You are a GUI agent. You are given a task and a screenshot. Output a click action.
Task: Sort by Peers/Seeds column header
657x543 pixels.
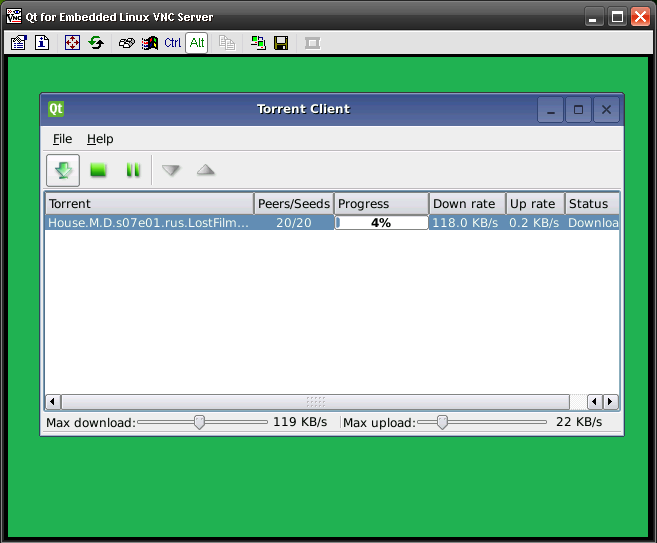tap(294, 204)
